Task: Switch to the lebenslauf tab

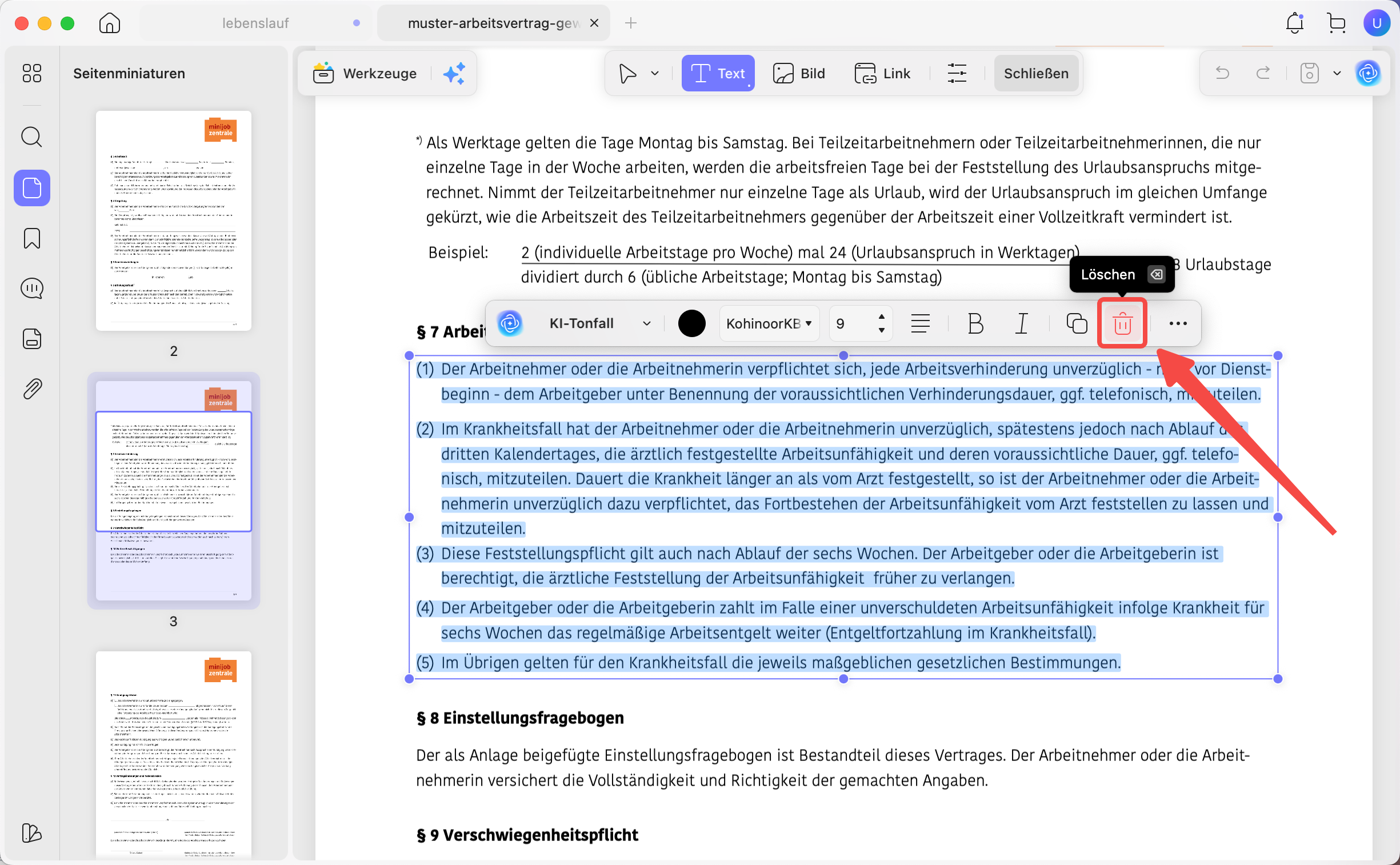Action: click(x=255, y=23)
